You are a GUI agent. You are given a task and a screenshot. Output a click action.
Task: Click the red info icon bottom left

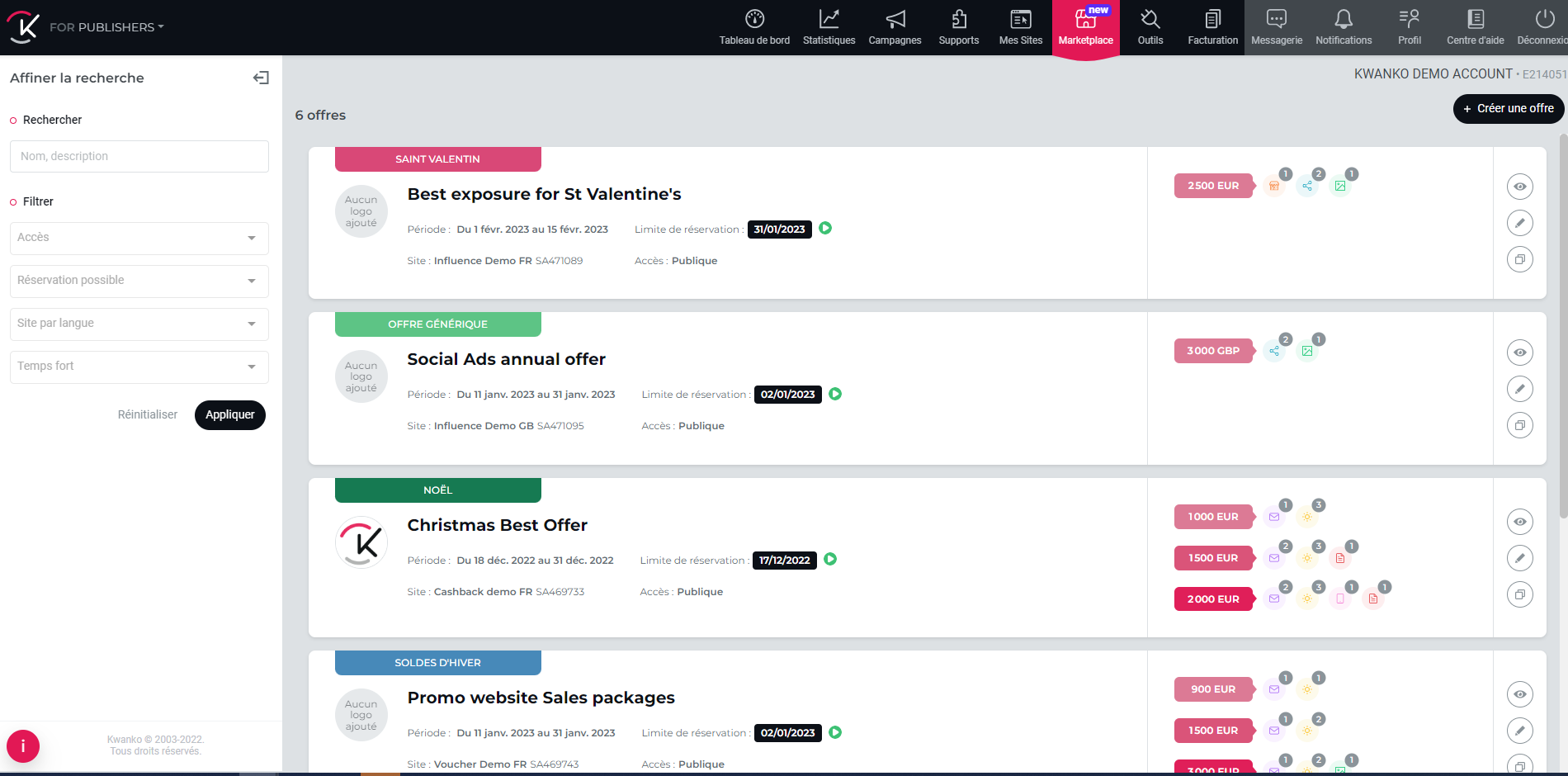(x=23, y=746)
